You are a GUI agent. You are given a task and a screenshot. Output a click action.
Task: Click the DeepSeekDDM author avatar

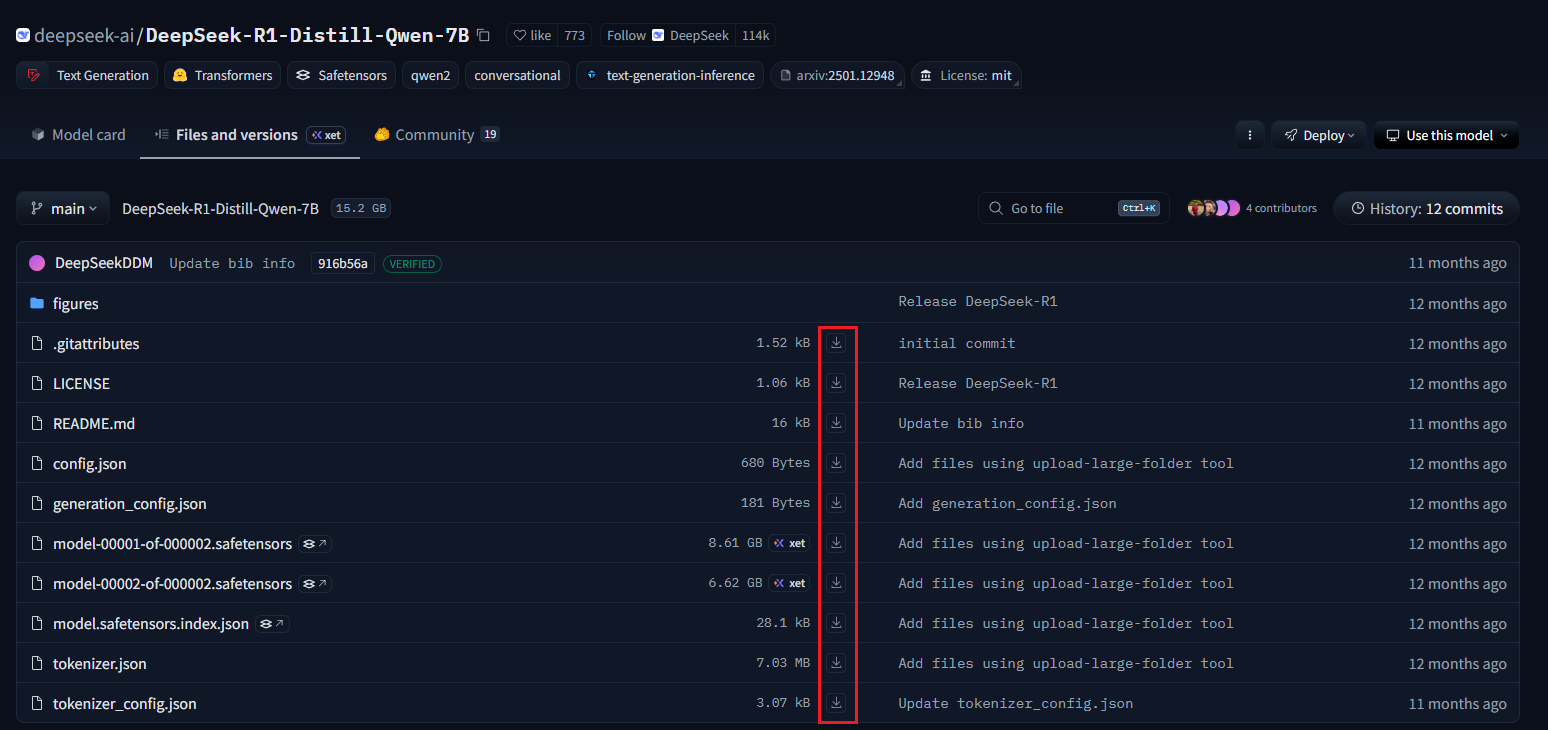(37, 263)
